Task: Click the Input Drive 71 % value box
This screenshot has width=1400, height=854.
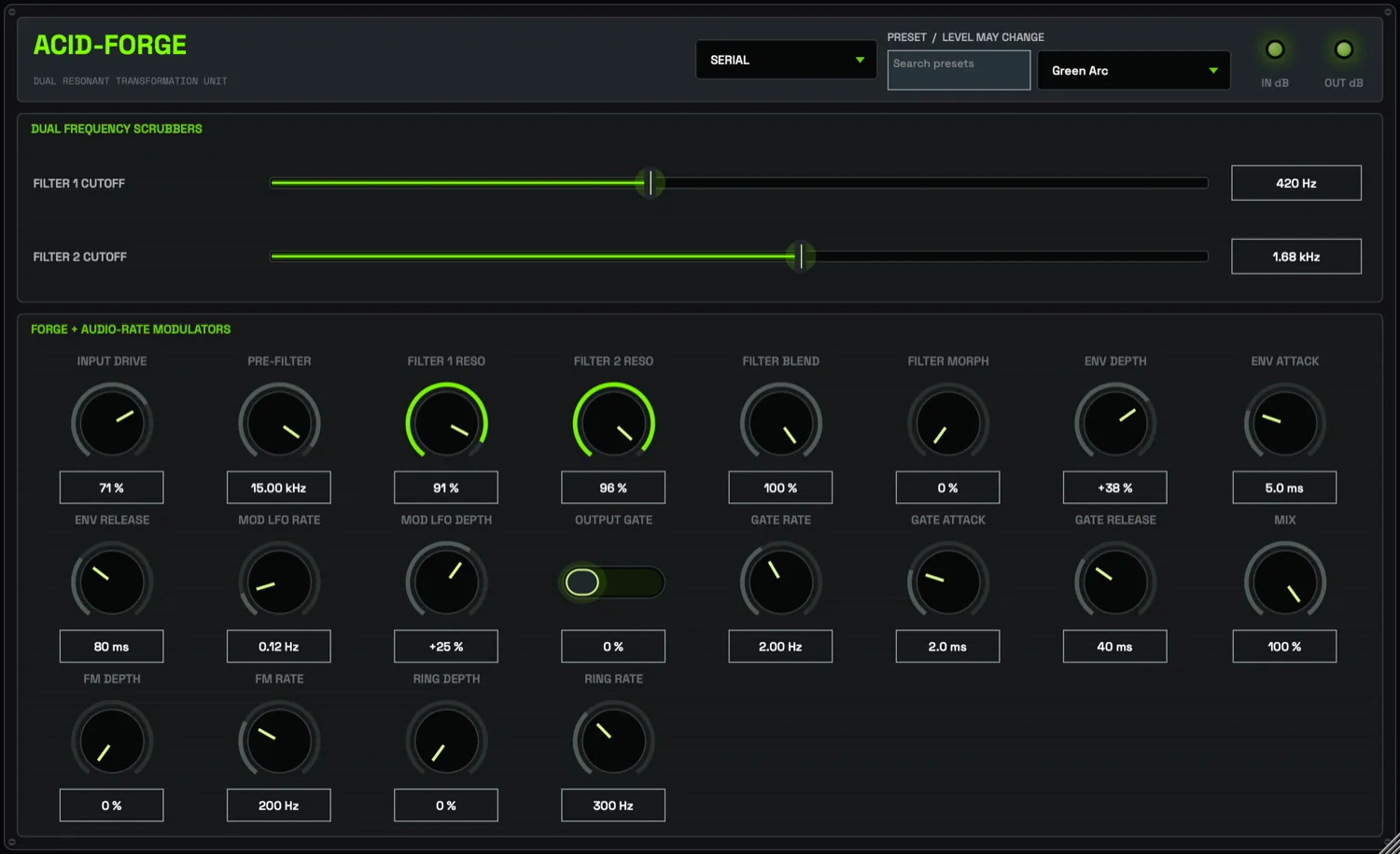Action: click(x=112, y=487)
